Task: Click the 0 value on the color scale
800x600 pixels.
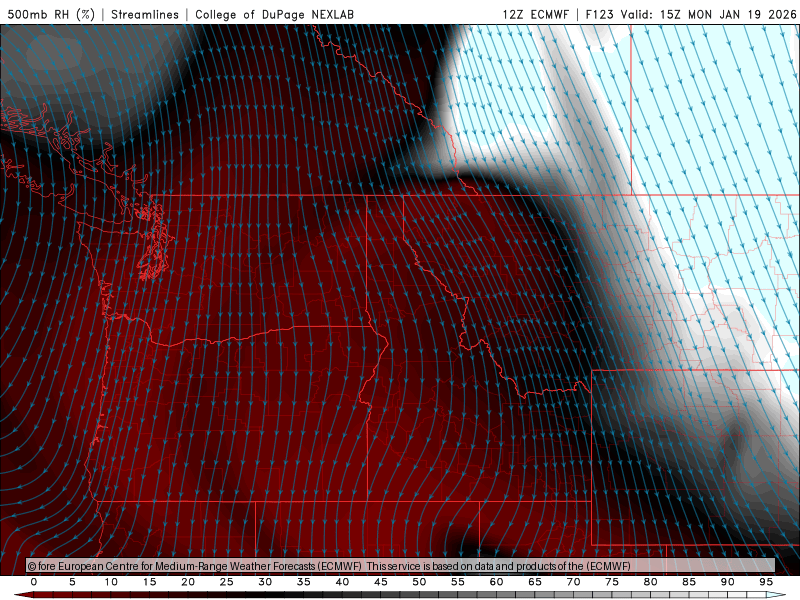Action: [34, 581]
